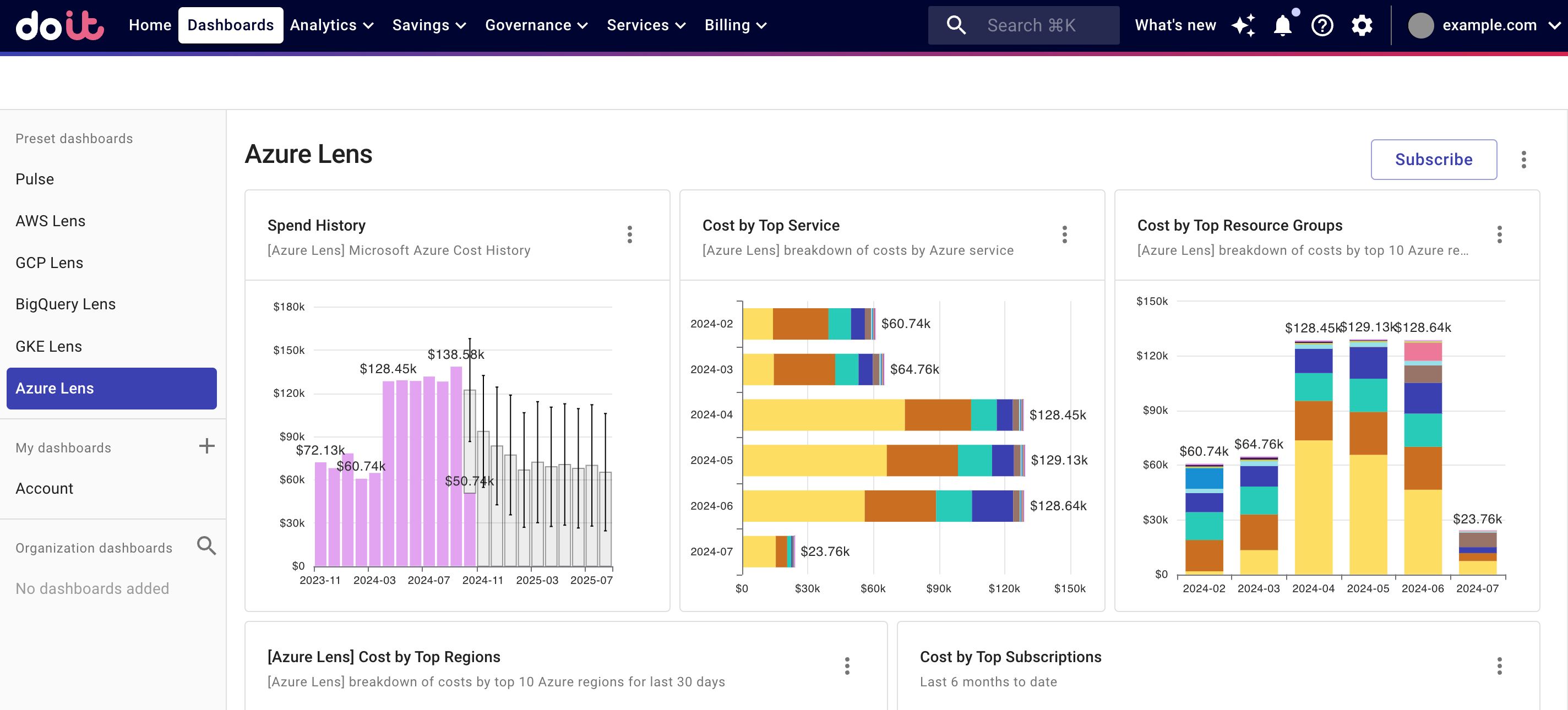Click the Azure Lens page heading
The height and width of the screenshot is (710, 1568).
click(x=308, y=155)
